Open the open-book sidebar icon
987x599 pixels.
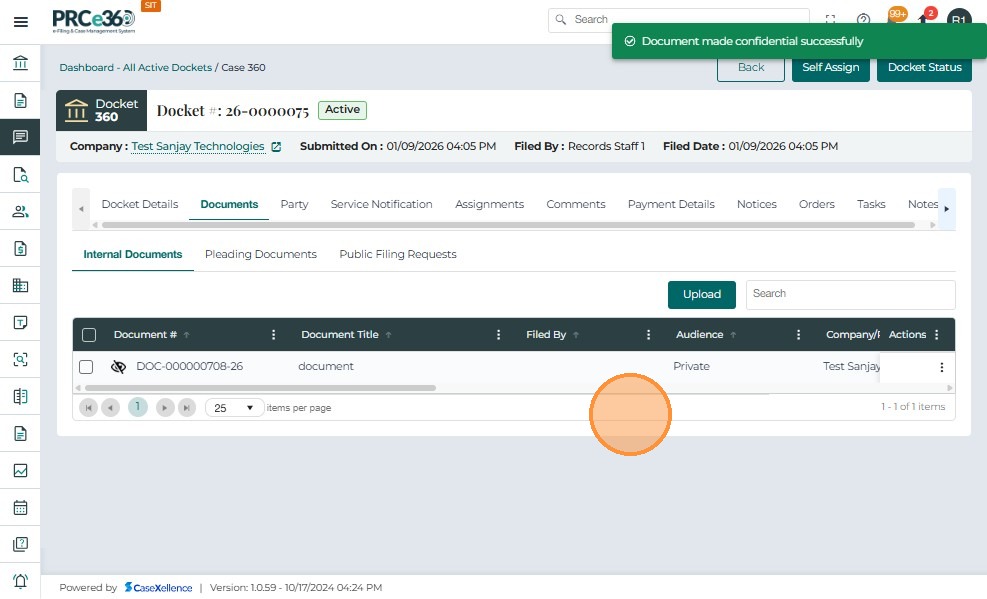(x=20, y=396)
